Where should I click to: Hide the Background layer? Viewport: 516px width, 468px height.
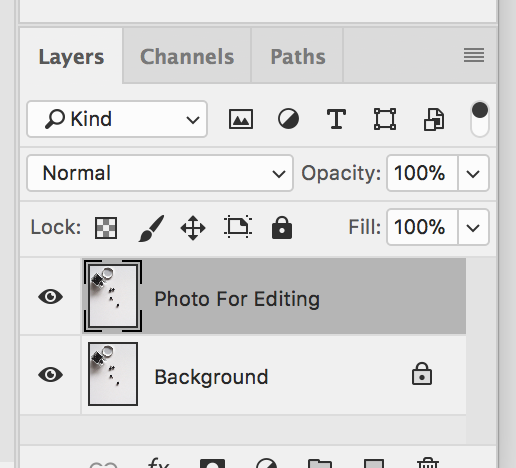point(51,374)
